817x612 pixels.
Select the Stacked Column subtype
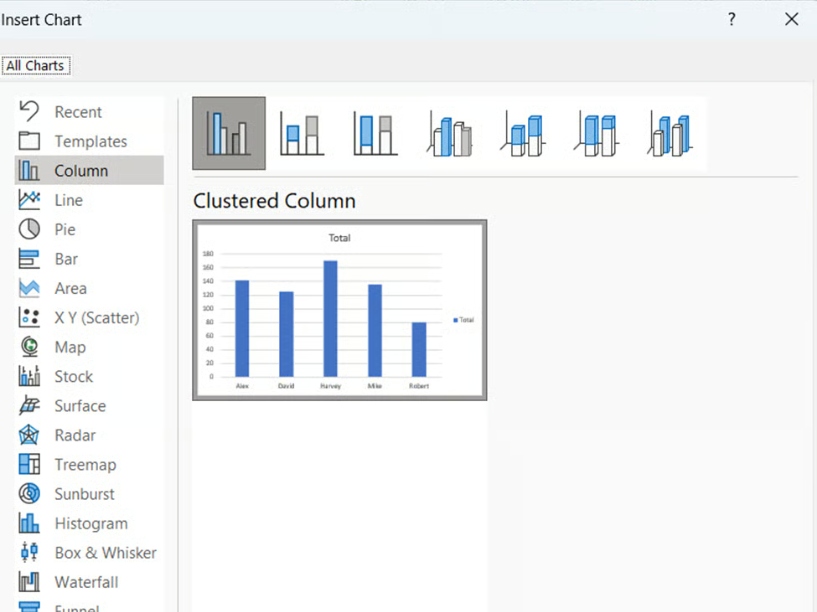click(x=300, y=133)
